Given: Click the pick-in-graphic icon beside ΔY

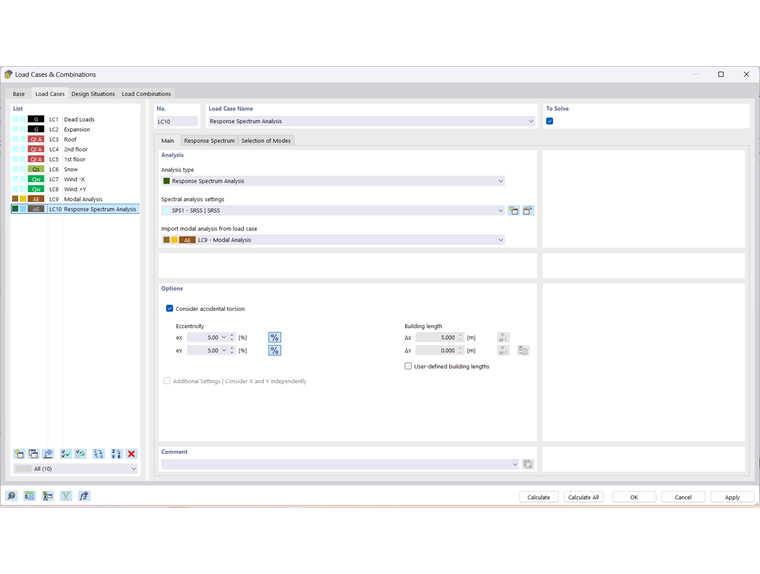Looking at the screenshot, I should 504,351.
